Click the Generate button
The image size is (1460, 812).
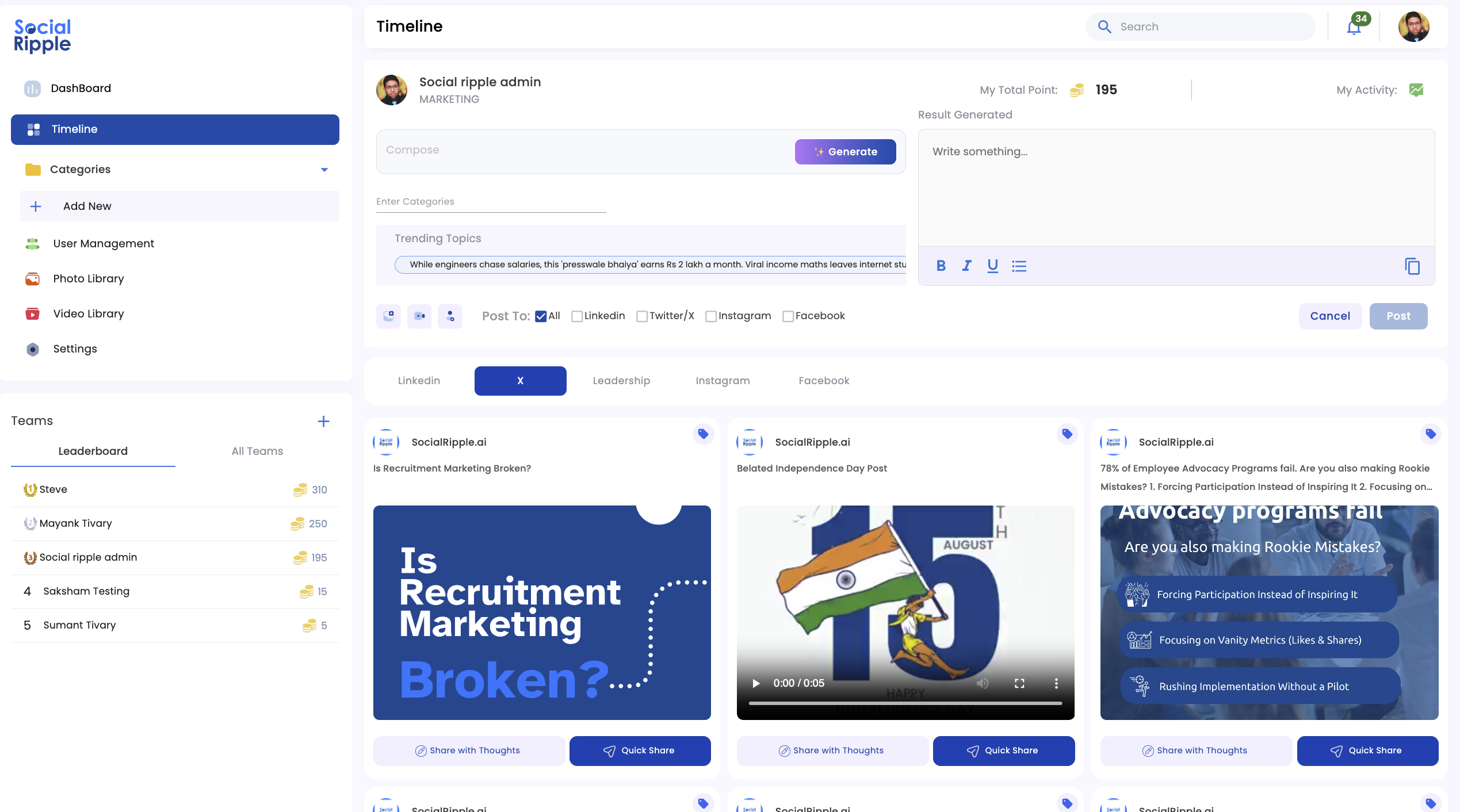tap(845, 151)
